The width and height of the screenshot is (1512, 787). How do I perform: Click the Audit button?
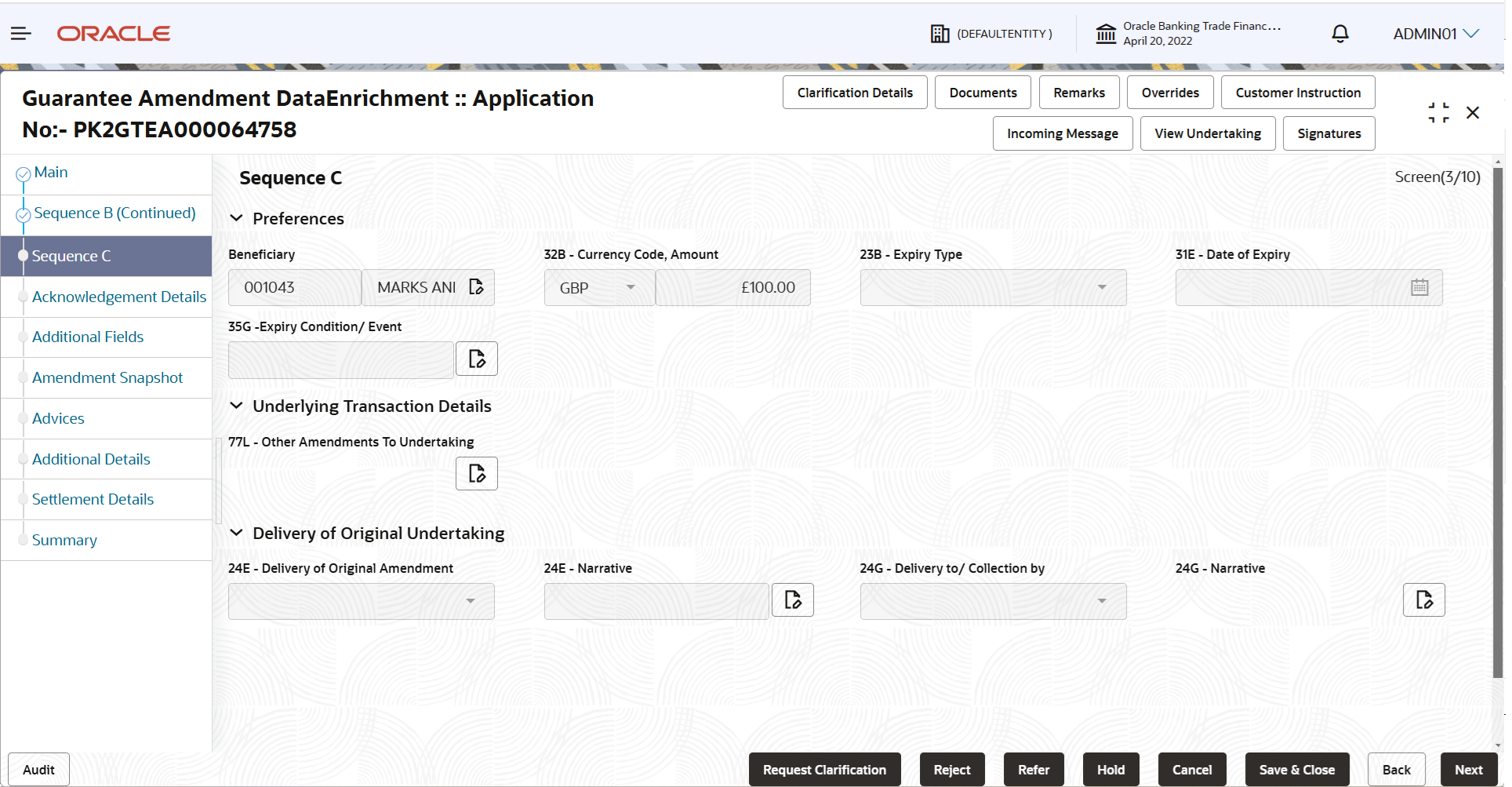[38, 770]
